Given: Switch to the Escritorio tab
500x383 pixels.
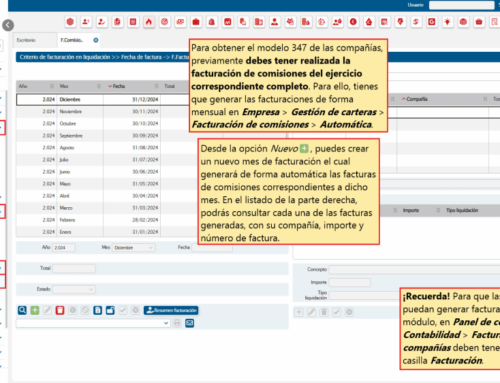Looking at the screenshot, I should click(x=26, y=40).
